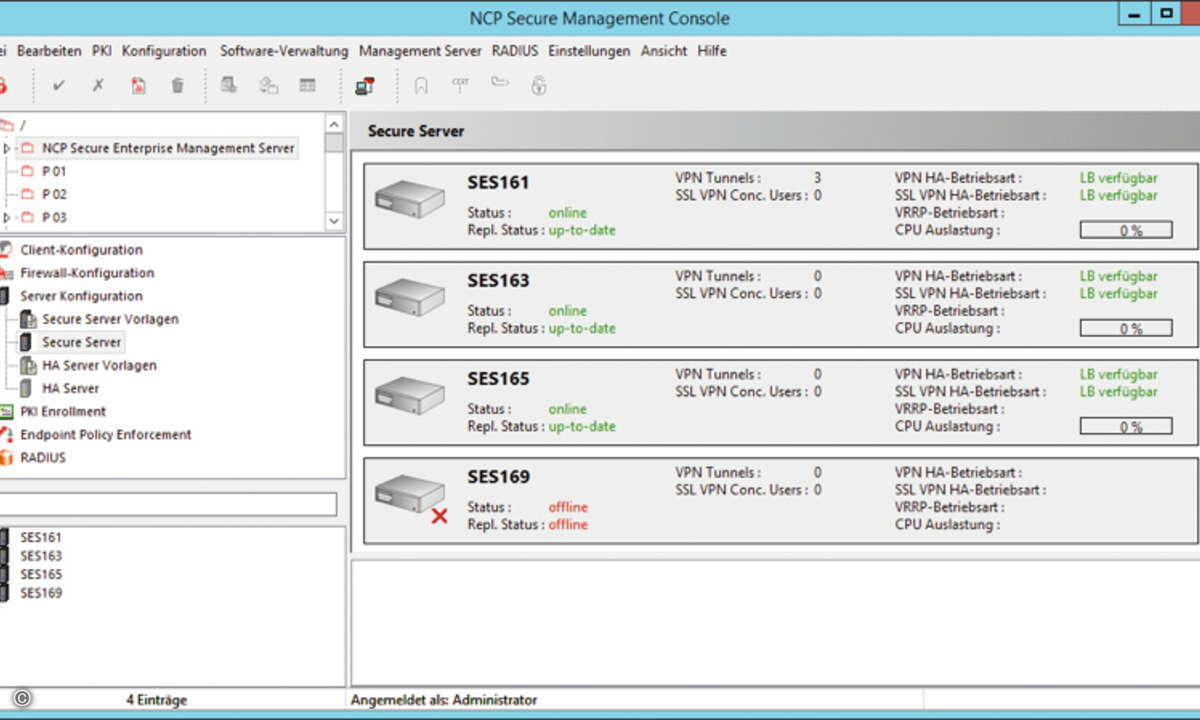Click the table view toolbar icon
This screenshot has width=1200, height=720.
308,86
